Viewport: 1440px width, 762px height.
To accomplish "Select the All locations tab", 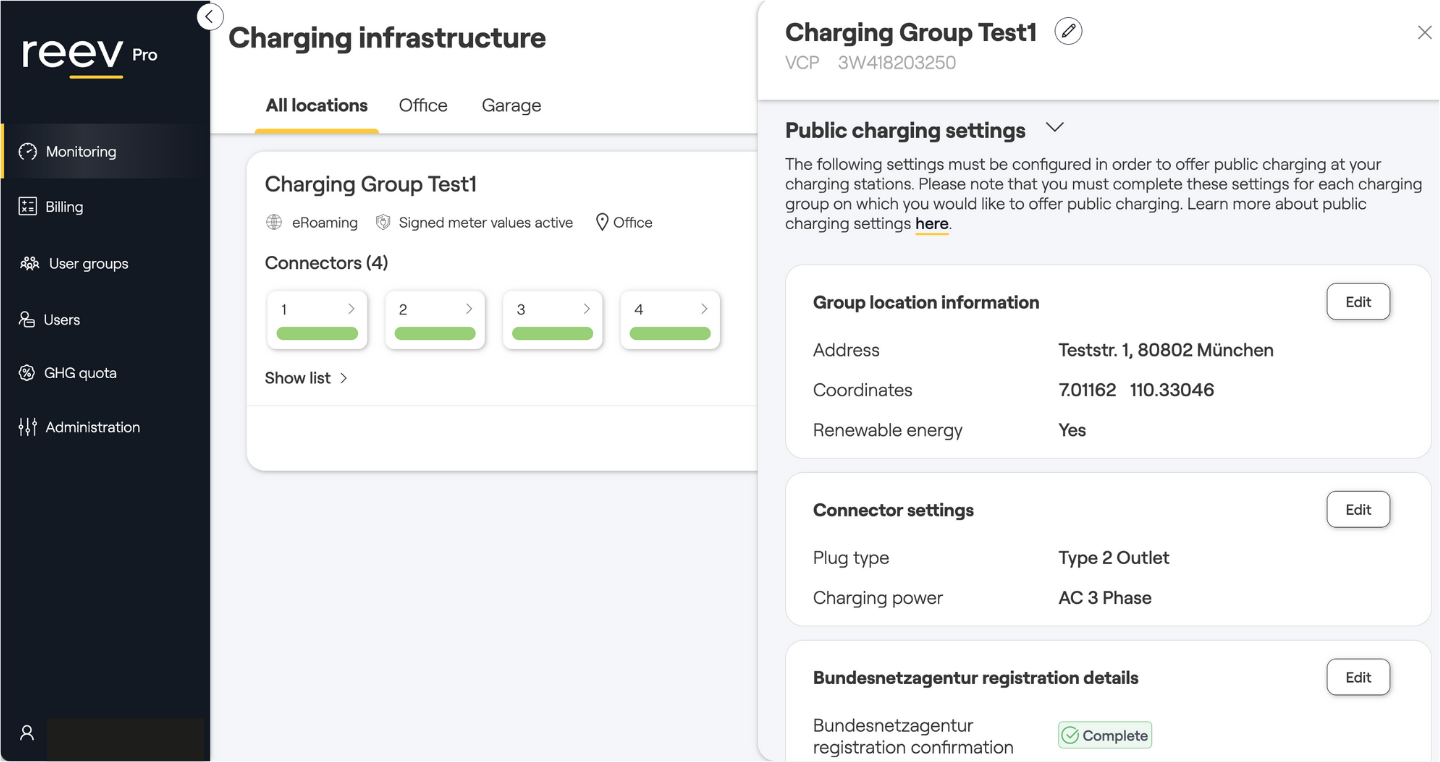I will pyautogui.click(x=316, y=106).
